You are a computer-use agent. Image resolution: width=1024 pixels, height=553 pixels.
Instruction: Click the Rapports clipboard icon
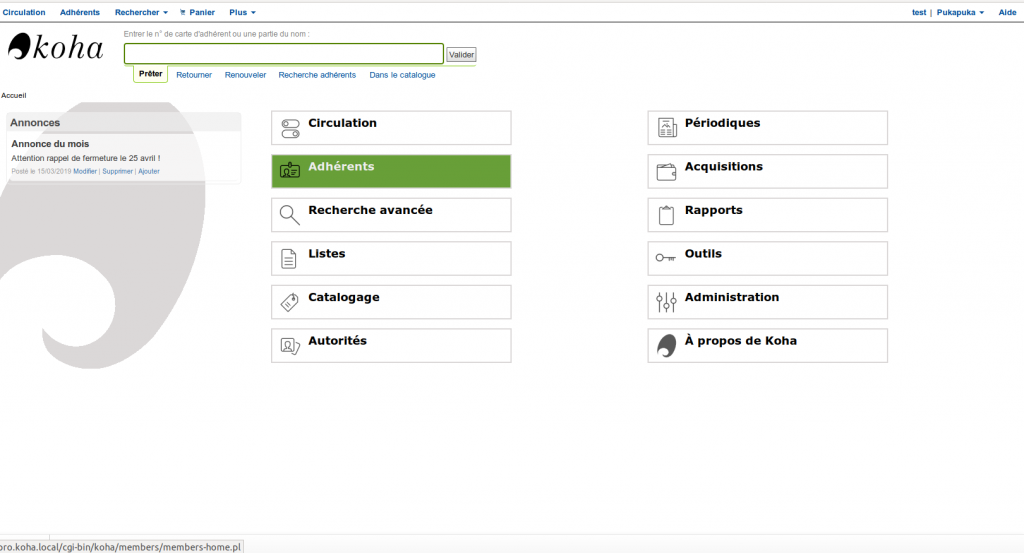tap(667, 215)
